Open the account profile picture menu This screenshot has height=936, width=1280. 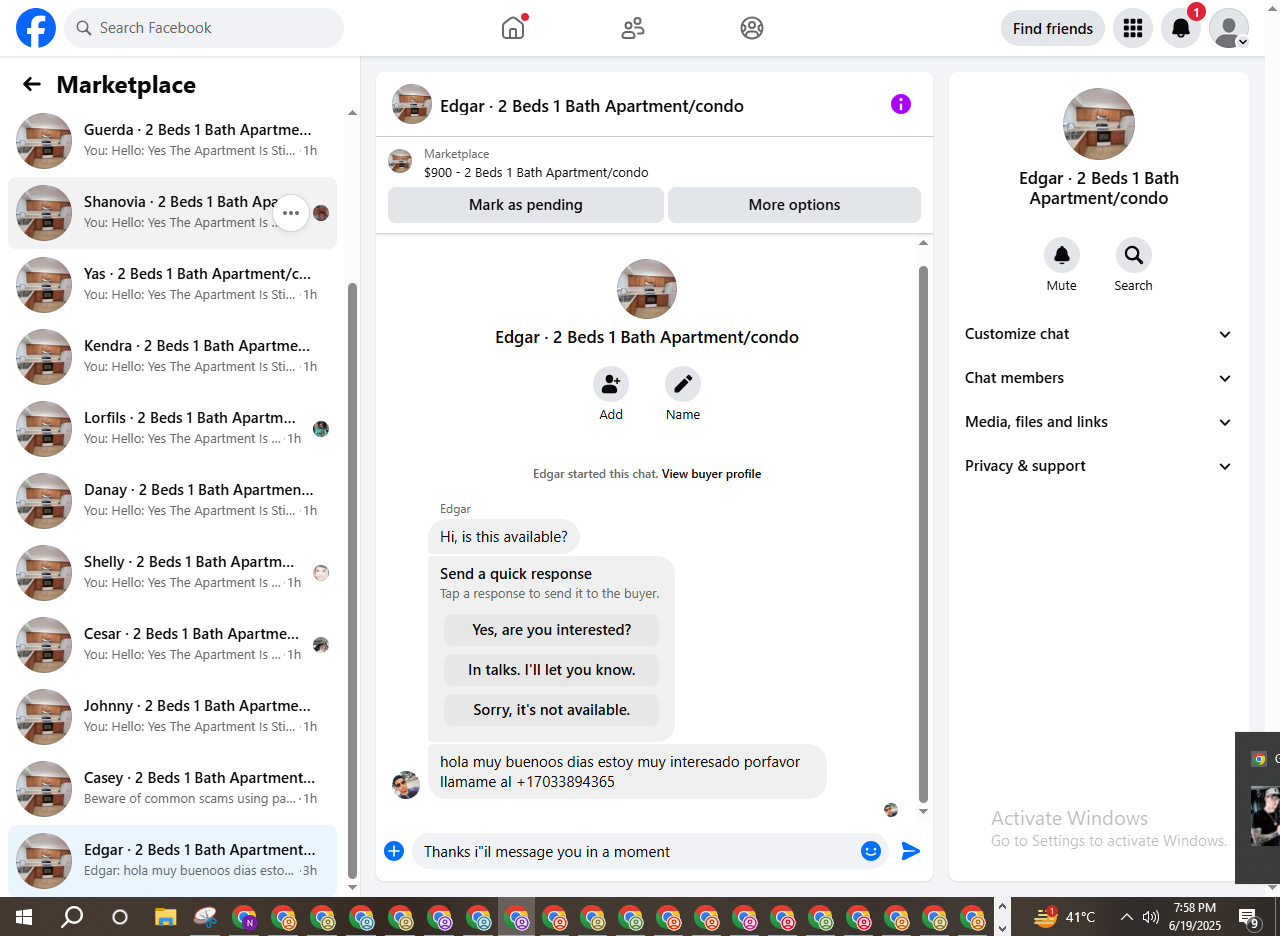pyautogui.click(x=1229, y=28)
